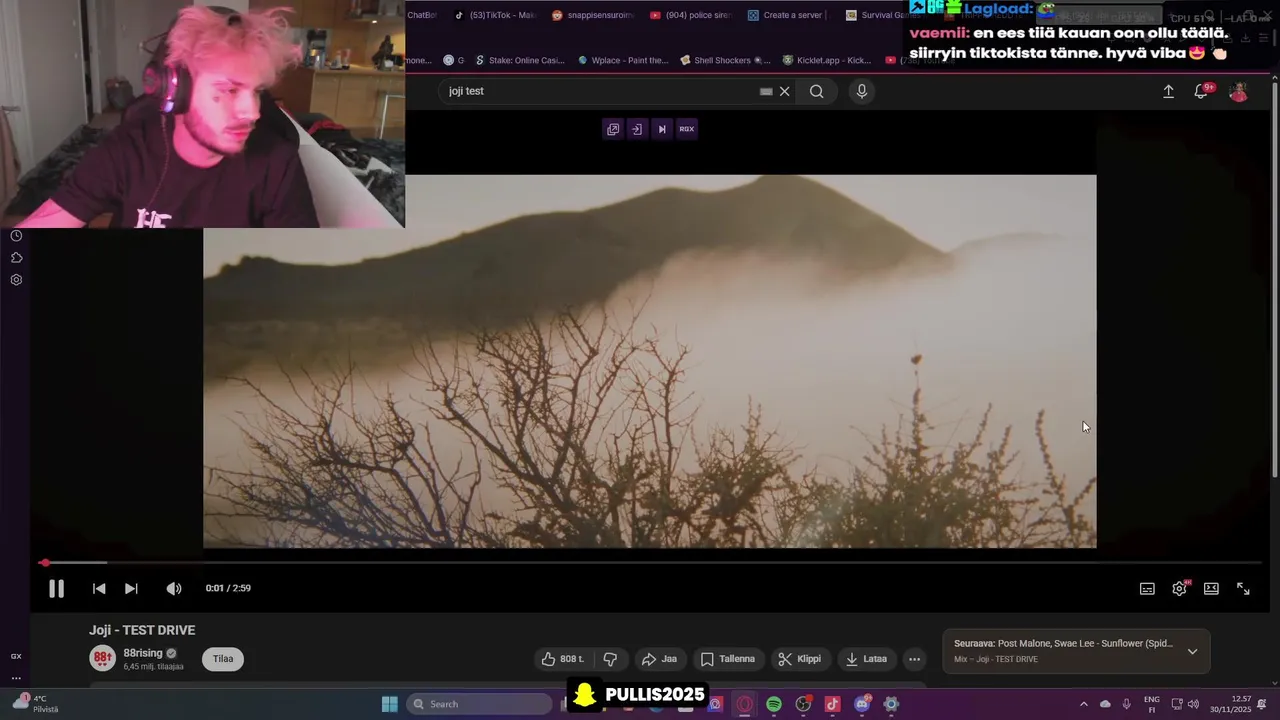Open the Shell Shockers bookmark
Viewport: 1280px width, 720px height.
(725, 60)
